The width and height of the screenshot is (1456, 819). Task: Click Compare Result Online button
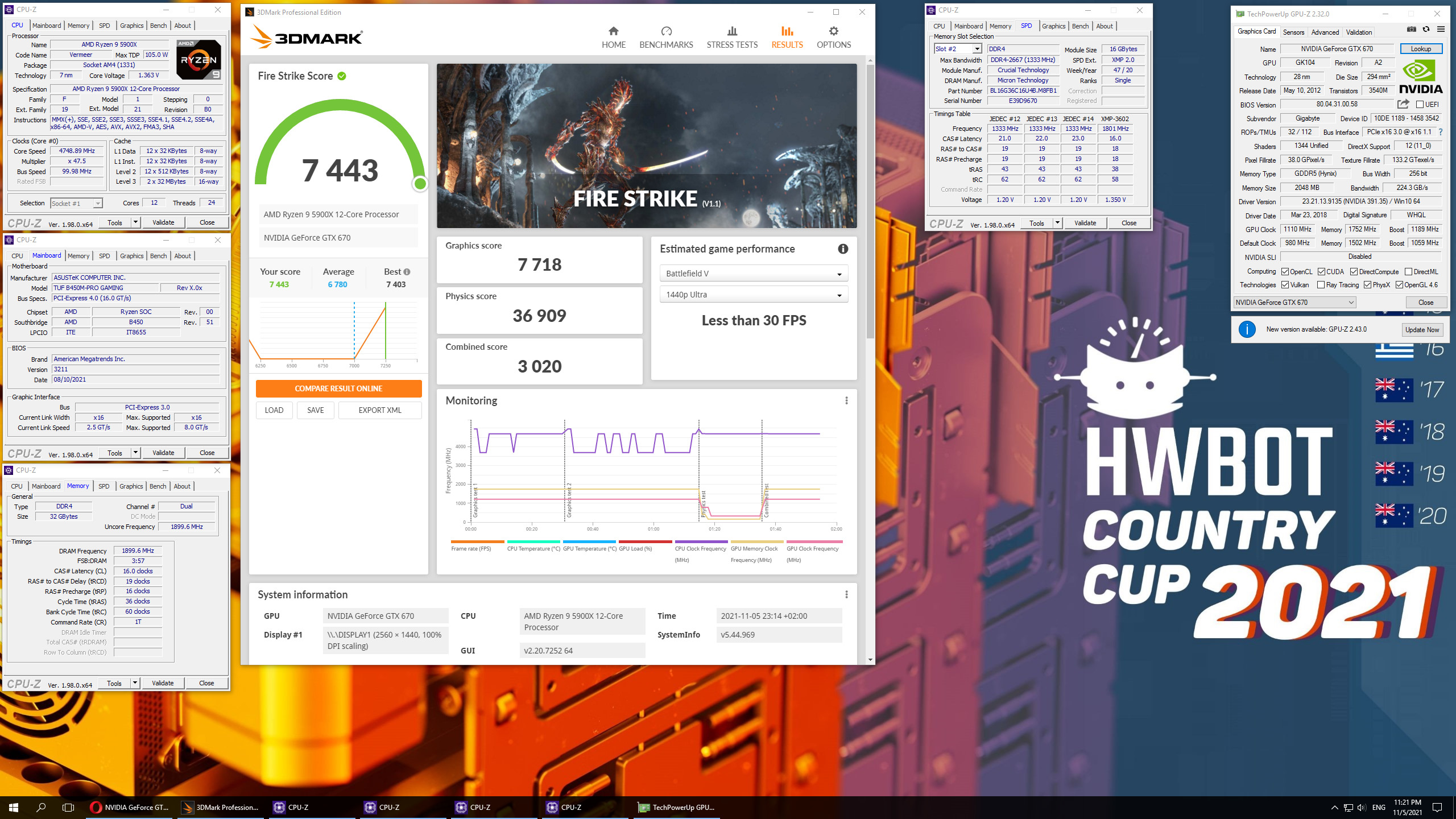tap(338, 388)
